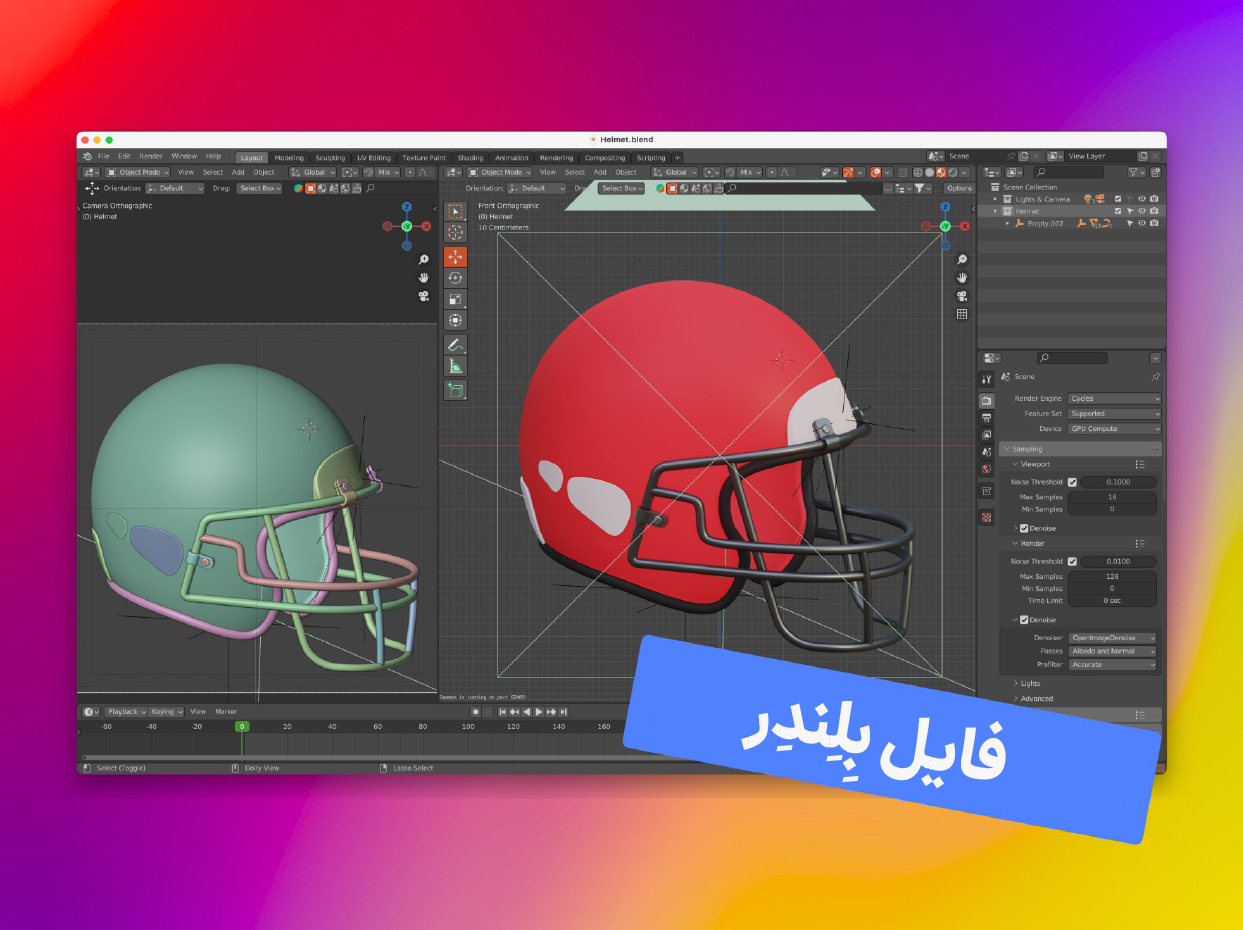Choose the Cursor tool in the toolbar
This screenshot has height=930, width=1243.
click(x=455, y=232)
